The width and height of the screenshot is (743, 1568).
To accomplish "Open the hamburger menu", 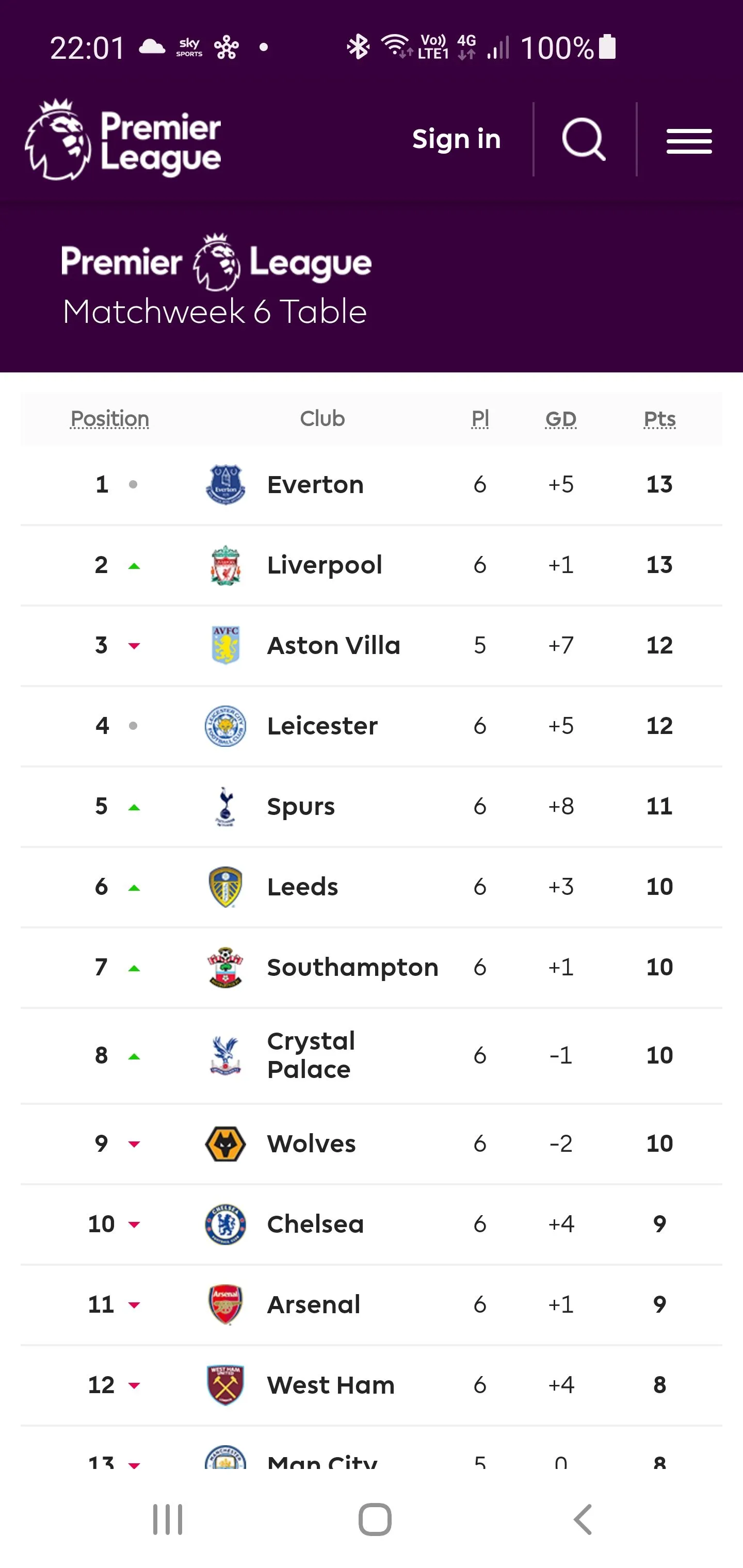I will 689,141.
